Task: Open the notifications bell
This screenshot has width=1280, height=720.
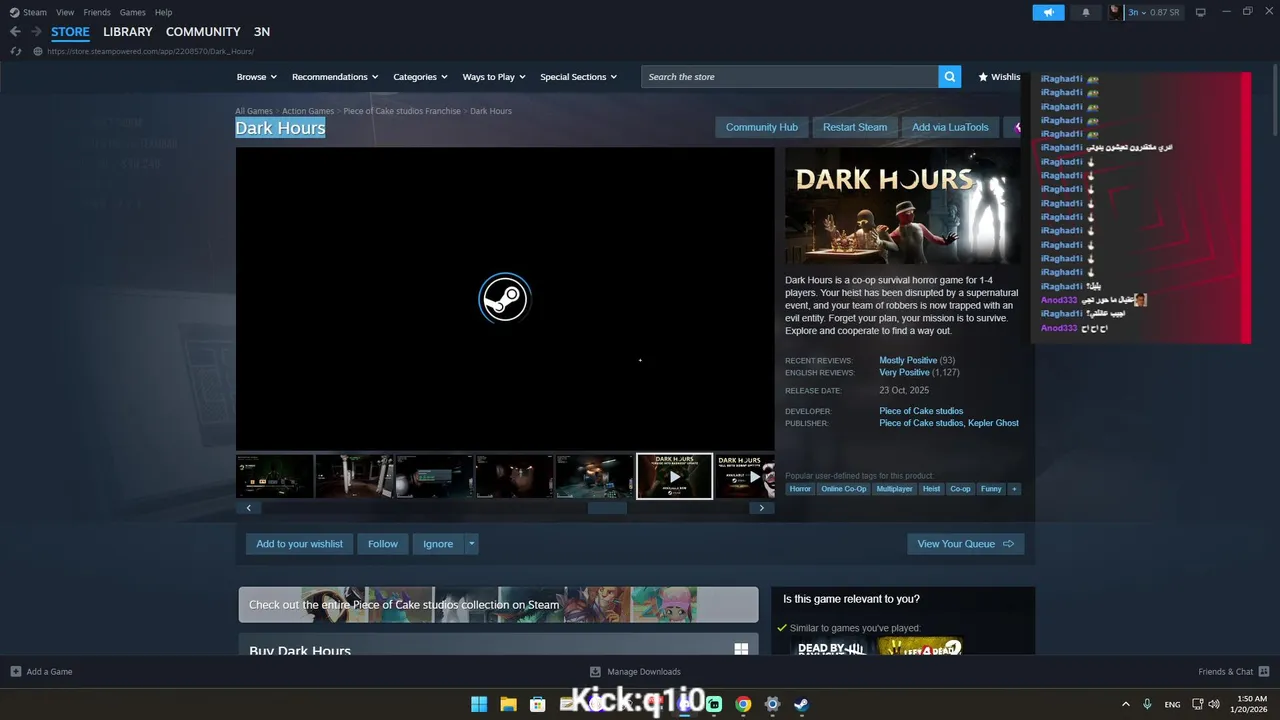Action: pyautogui.click(x=1086, y=12)
